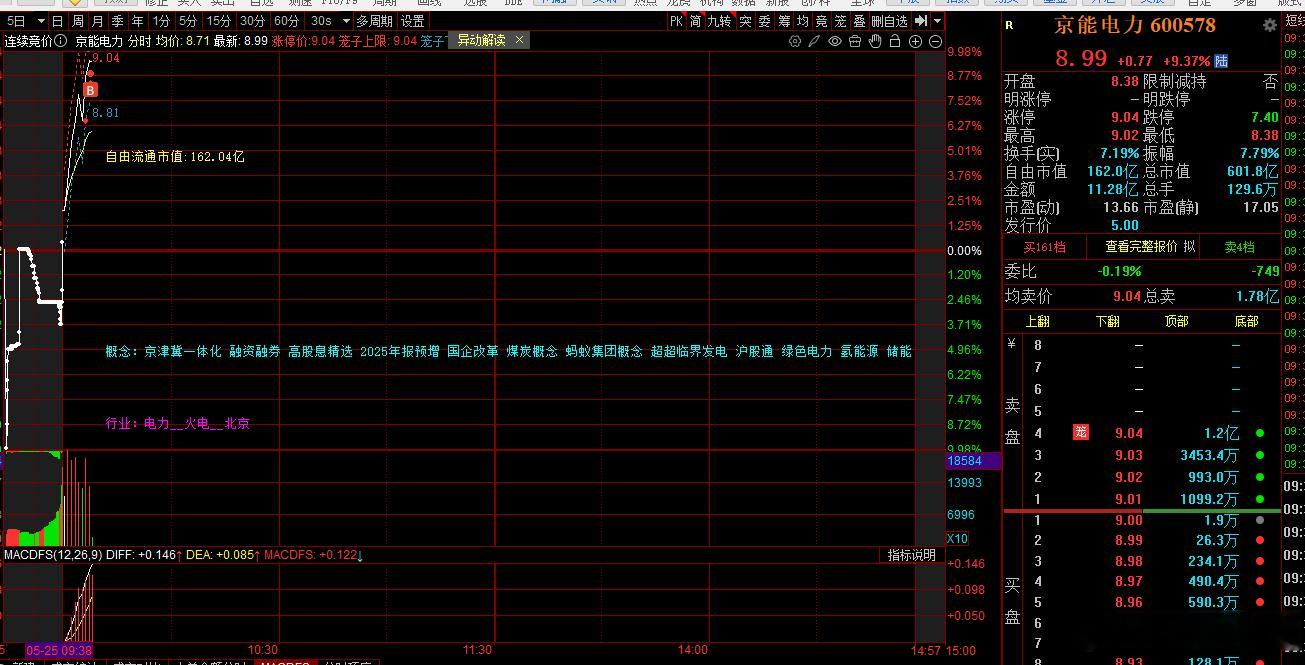The image size is (1305, 665).
Task: Click the 京津冀一体化 concept tag
Action: (x=183, y=352)
